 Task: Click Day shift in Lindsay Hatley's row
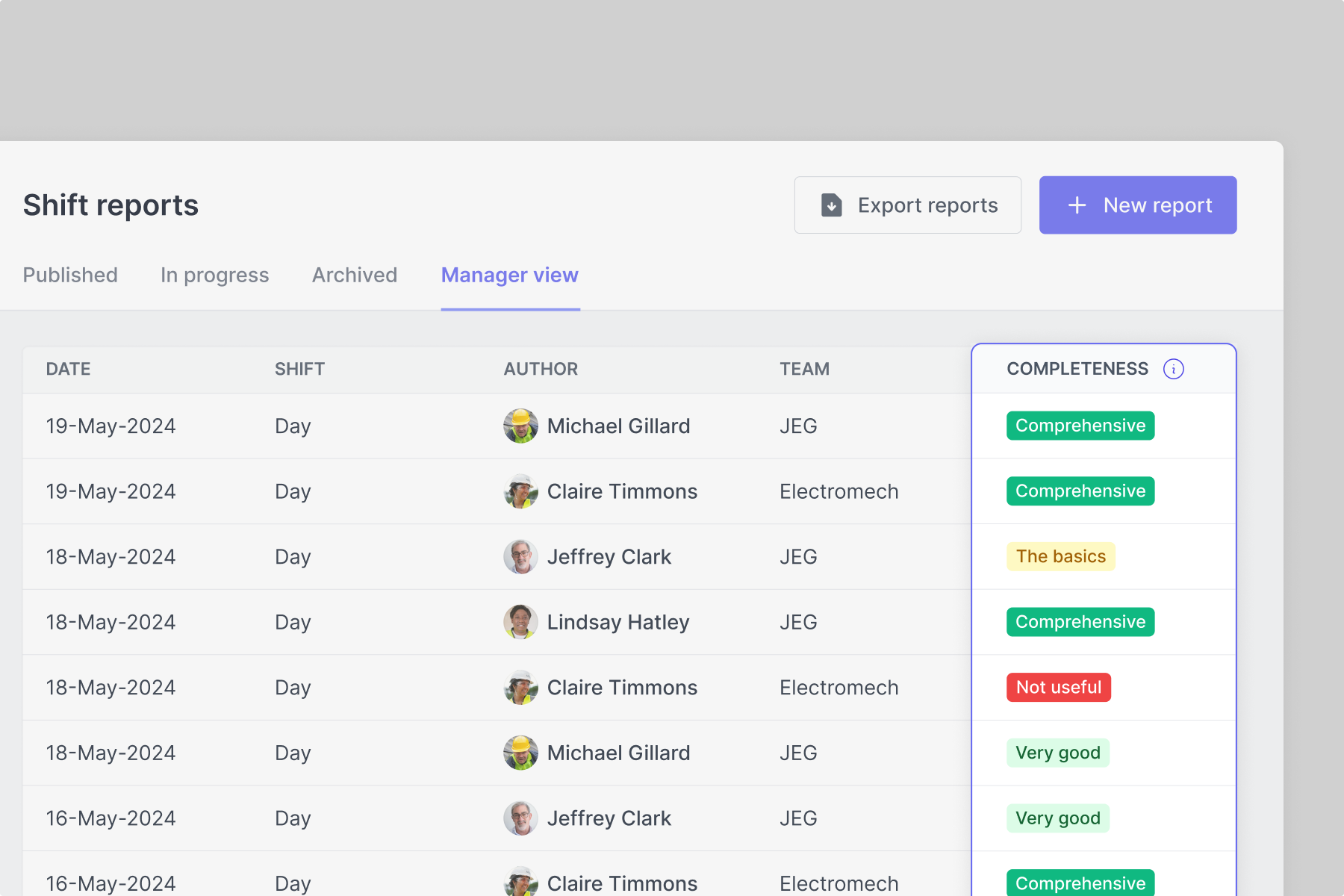[293, 622]
